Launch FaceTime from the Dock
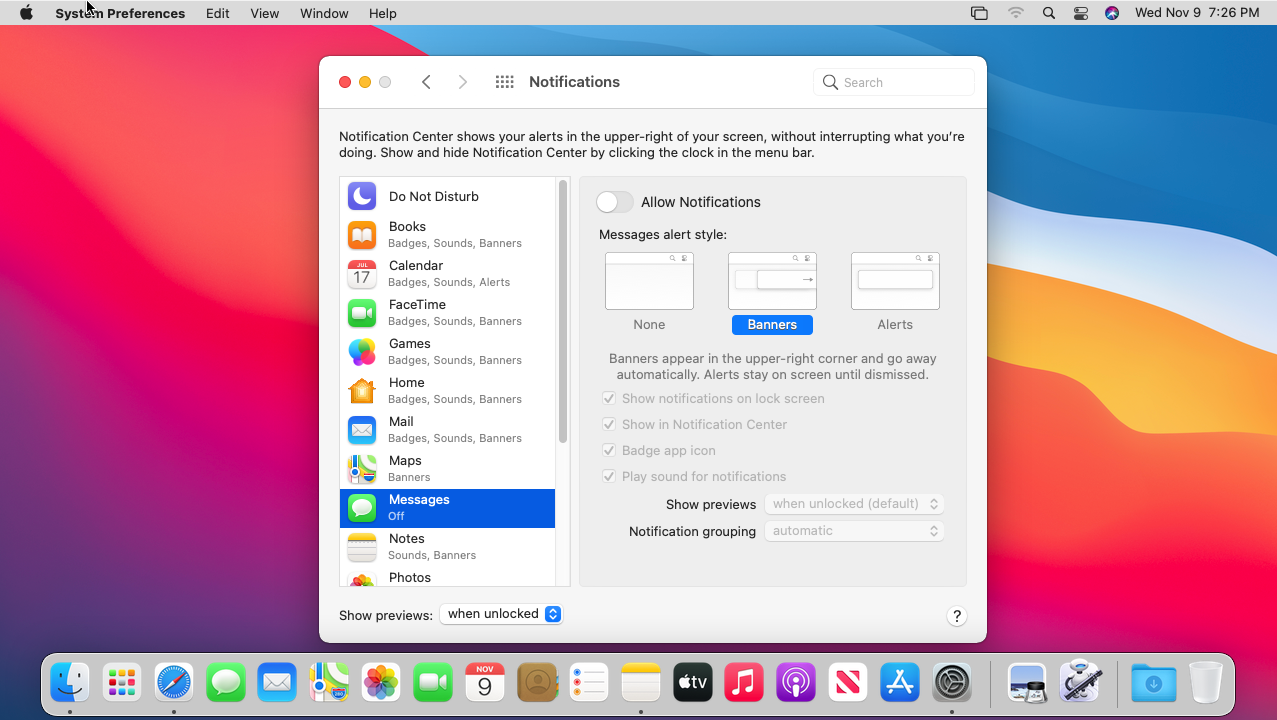The image size is (1277, 720). 433,683
